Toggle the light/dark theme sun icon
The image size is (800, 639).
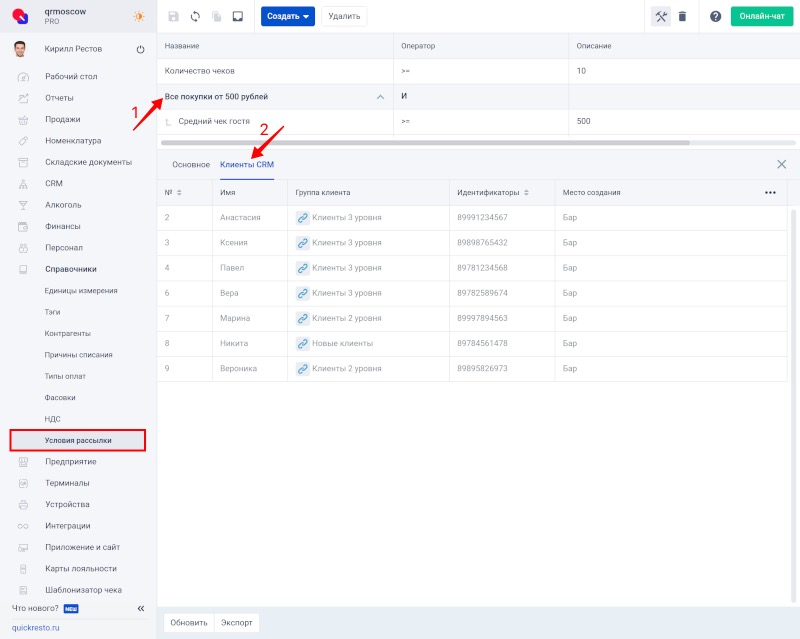click(139, 16)
